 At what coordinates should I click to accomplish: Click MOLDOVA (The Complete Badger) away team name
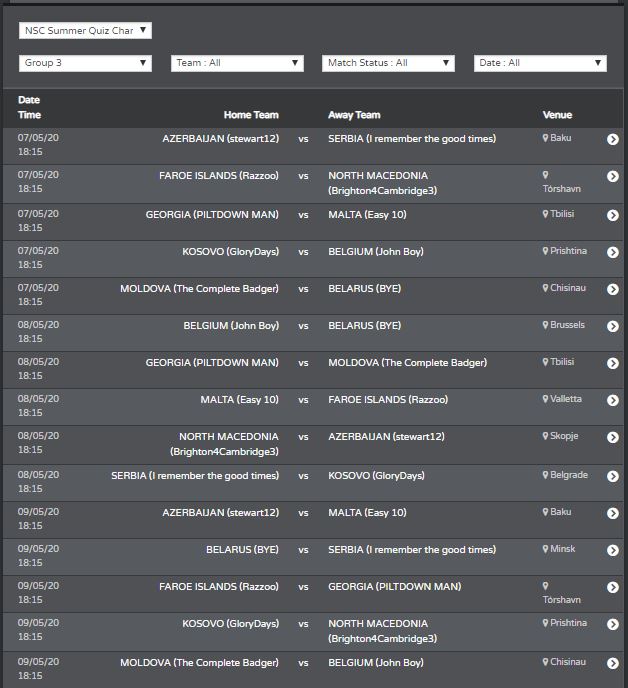[408, 362]
